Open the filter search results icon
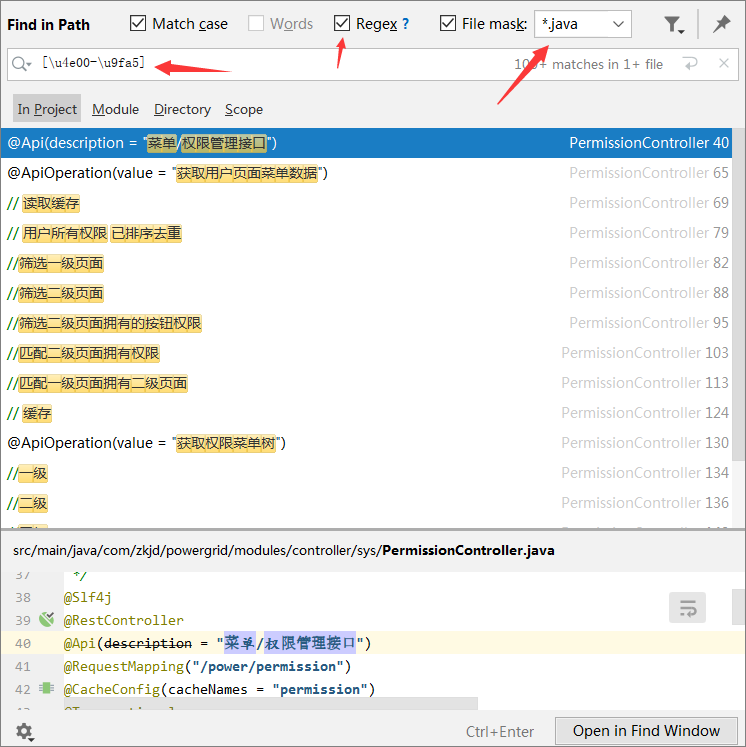The width and height of the screenshot is (746, 747). pos(674,24)
